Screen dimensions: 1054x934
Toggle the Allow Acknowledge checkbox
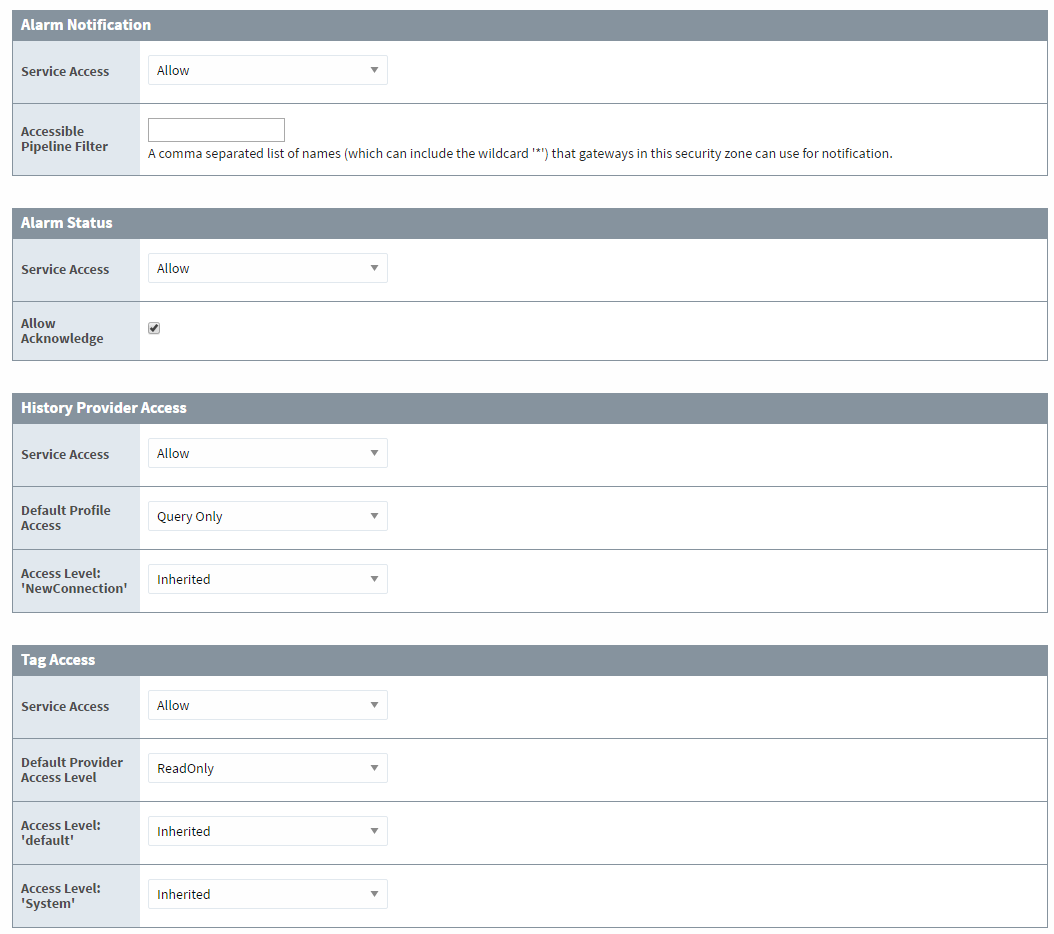click(x=154, y=328)
